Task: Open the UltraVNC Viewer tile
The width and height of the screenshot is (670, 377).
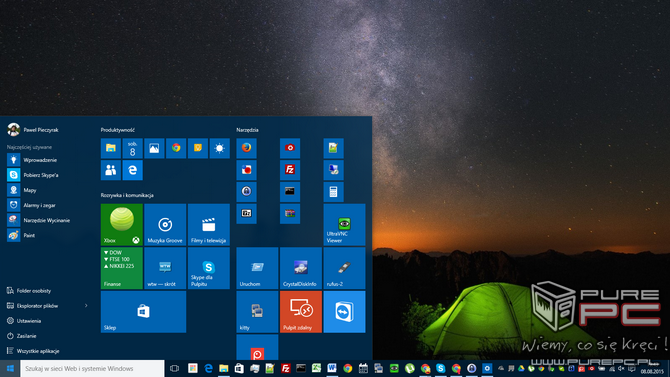Action: click(x=344, y=224)
